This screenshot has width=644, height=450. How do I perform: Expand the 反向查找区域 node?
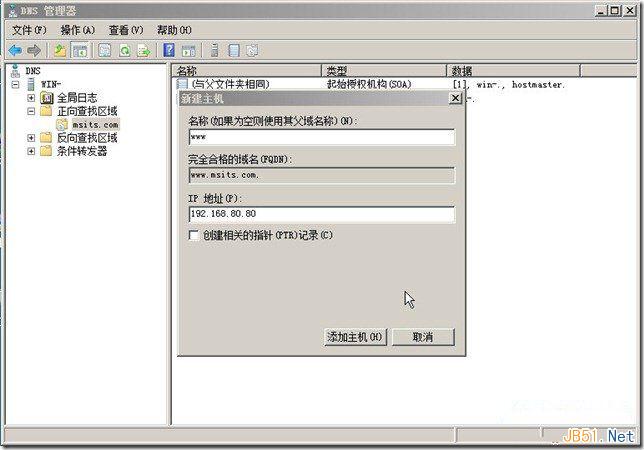click(31, 138)
